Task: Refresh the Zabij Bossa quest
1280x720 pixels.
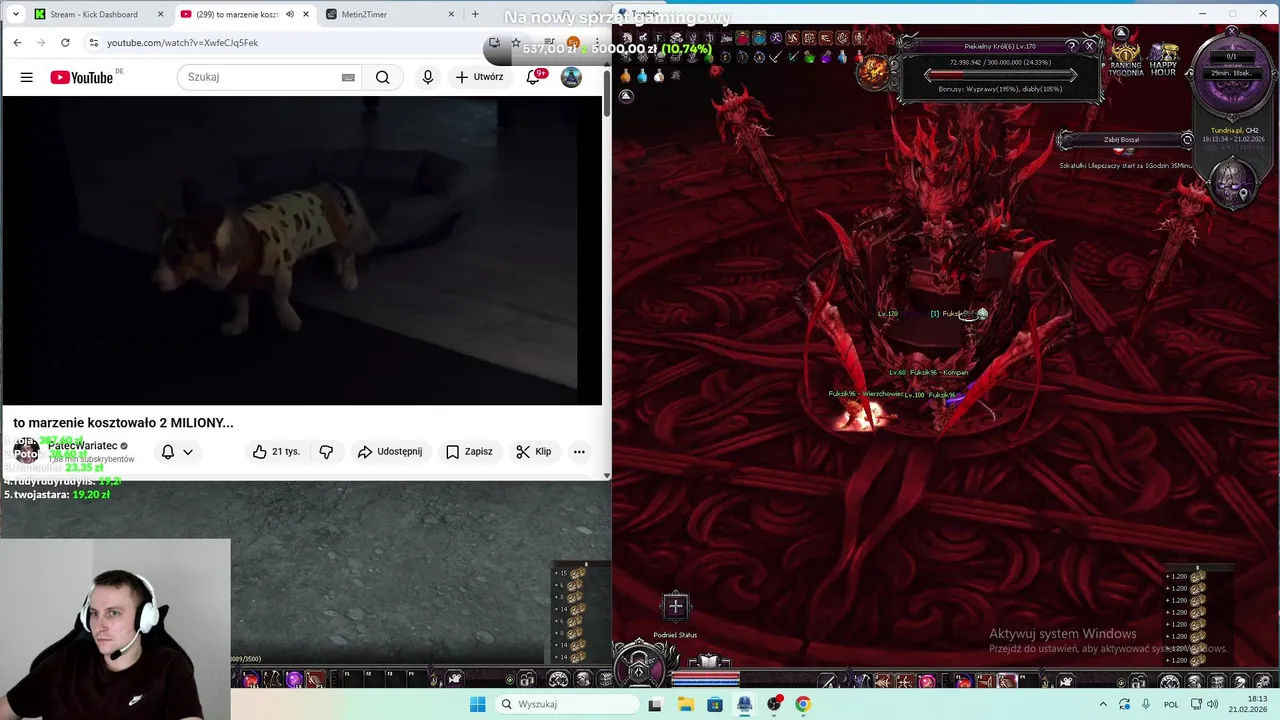Action: pyautogui.click(x=1187, y=139)
